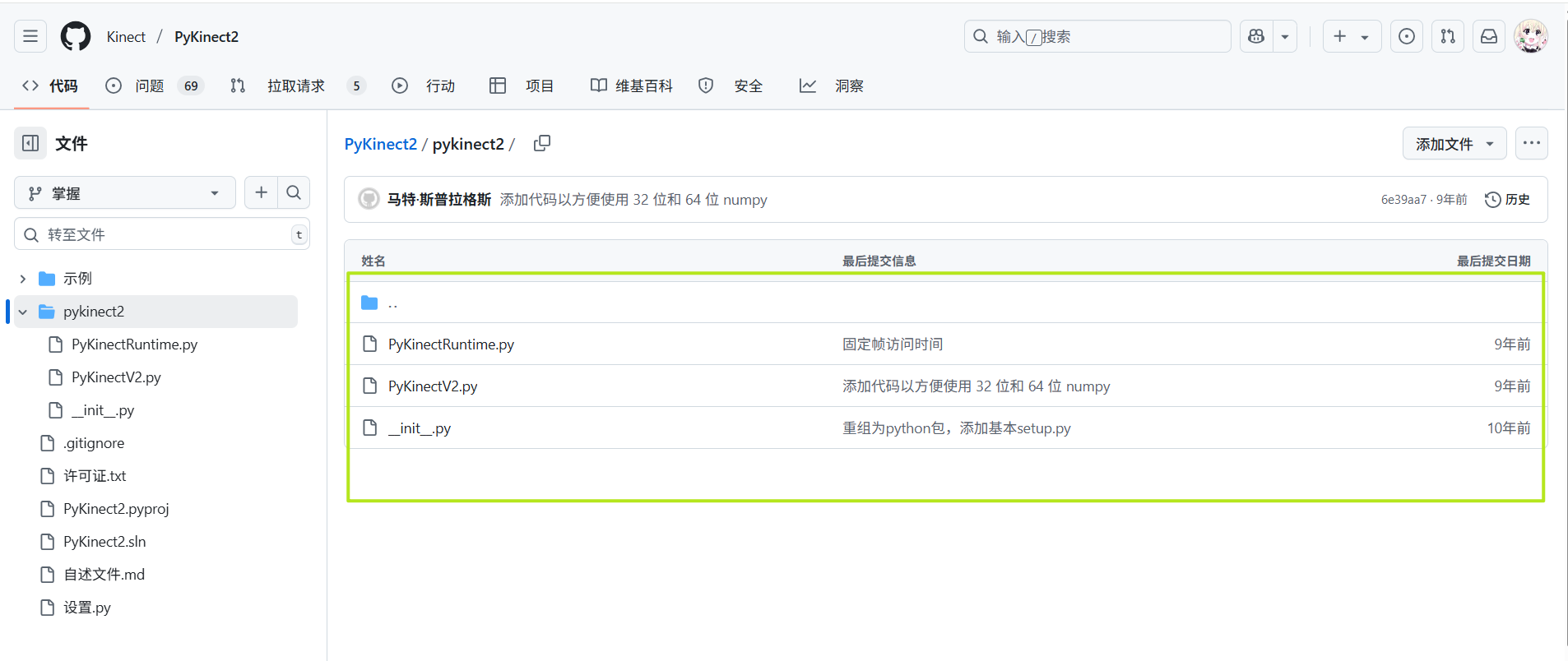Open 重组为python包 commit message link

pyautogui.click(x=957, y=428)
